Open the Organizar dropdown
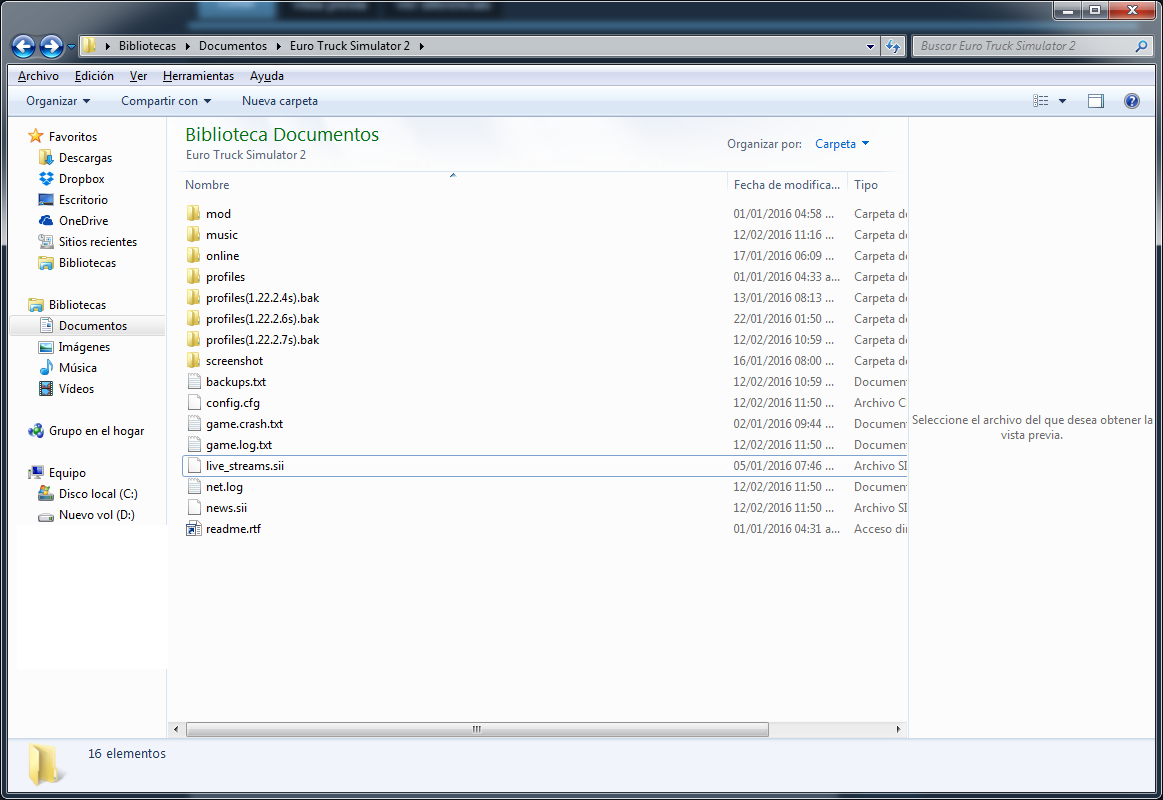 (x=58, y=101)
